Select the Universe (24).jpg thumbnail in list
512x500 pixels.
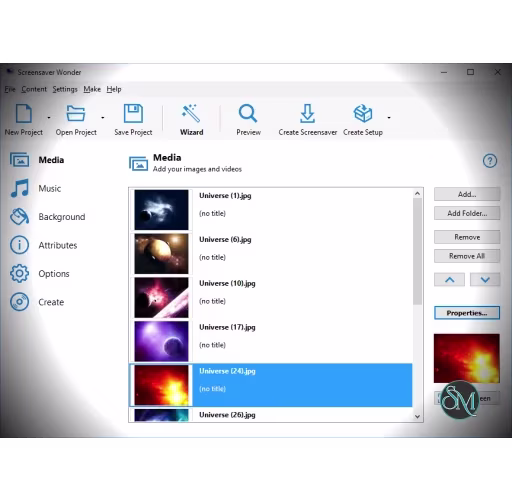161,385
